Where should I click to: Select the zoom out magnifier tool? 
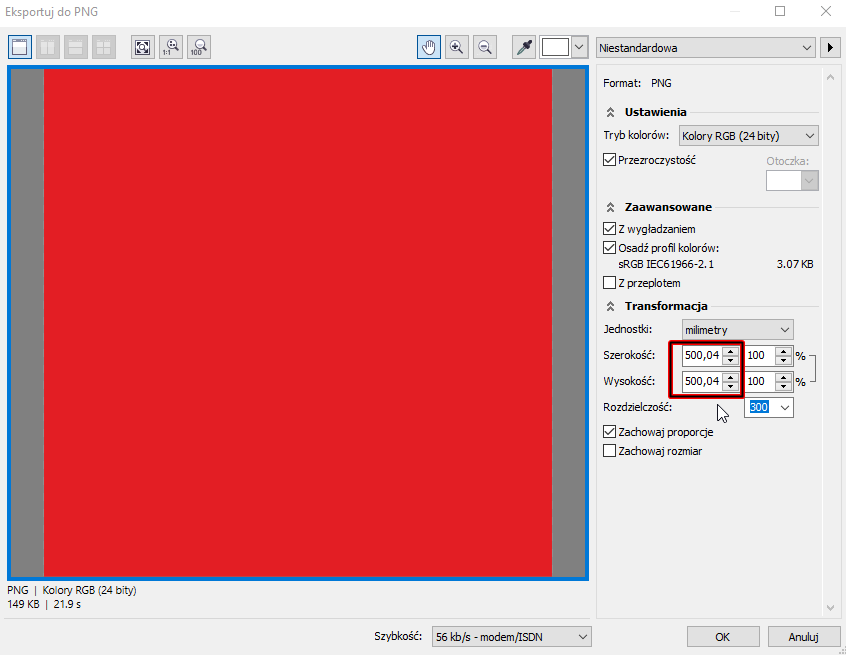click(x=485, y=47)
